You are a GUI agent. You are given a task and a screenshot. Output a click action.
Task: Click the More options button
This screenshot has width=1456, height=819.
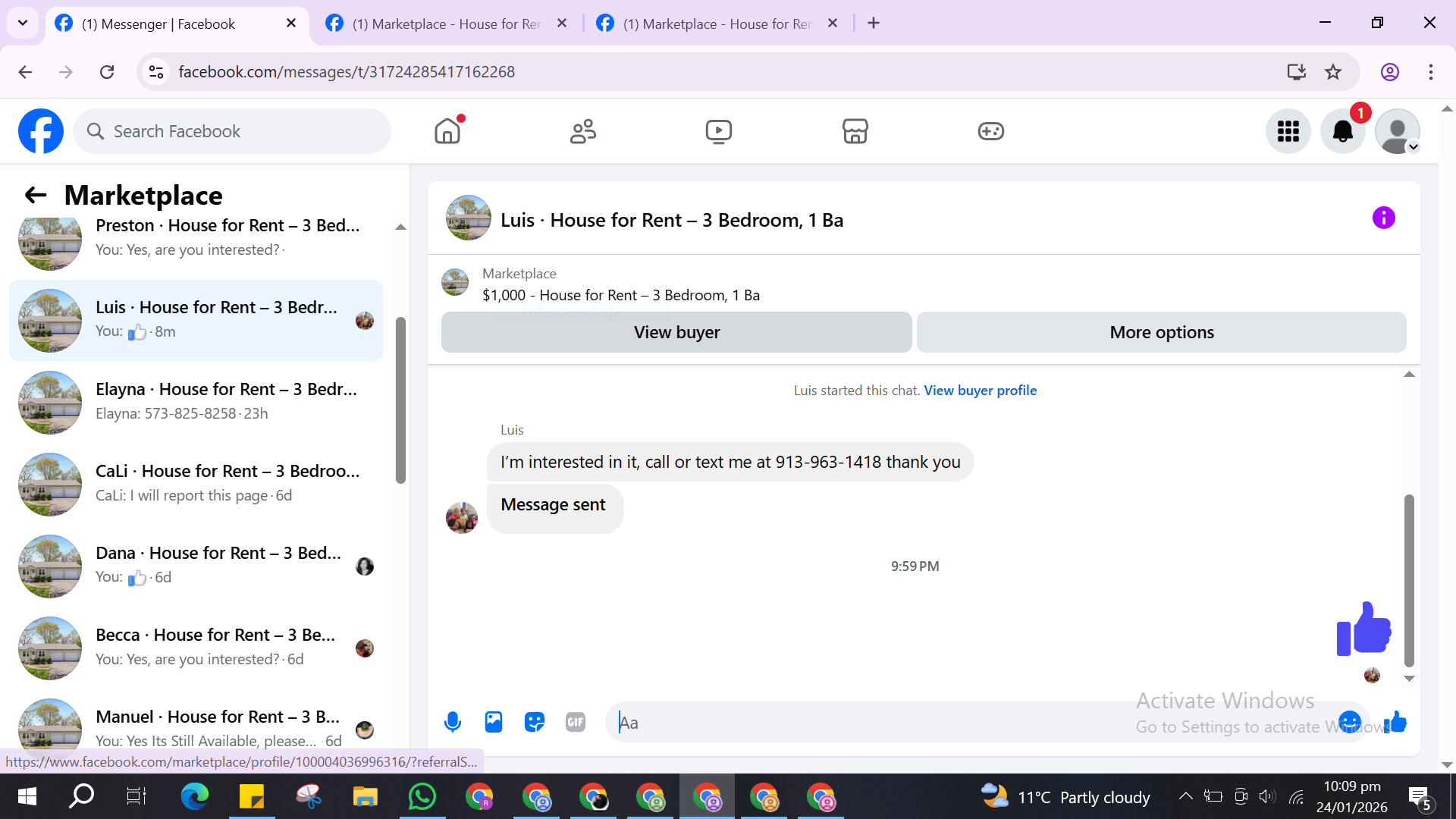[1161, 332]
